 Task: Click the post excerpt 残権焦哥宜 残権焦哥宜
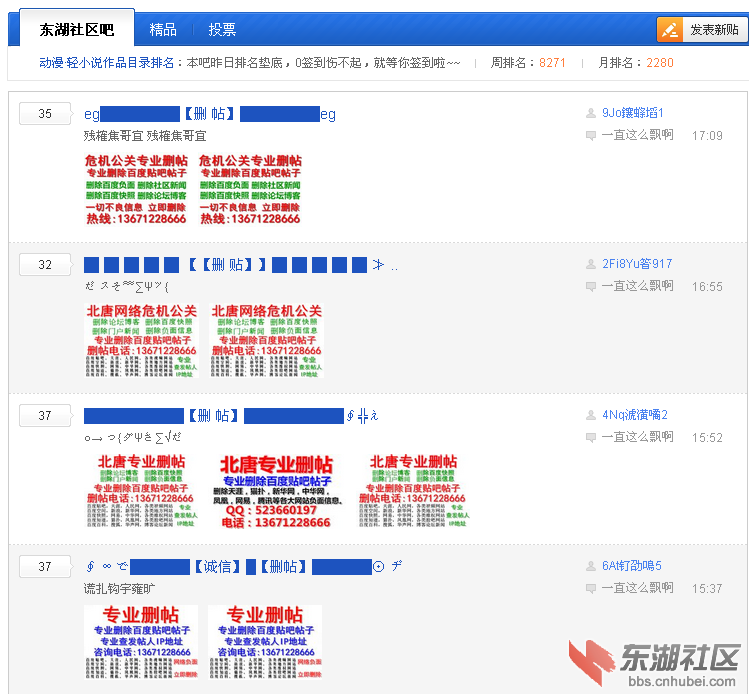(x=145, y=136)
